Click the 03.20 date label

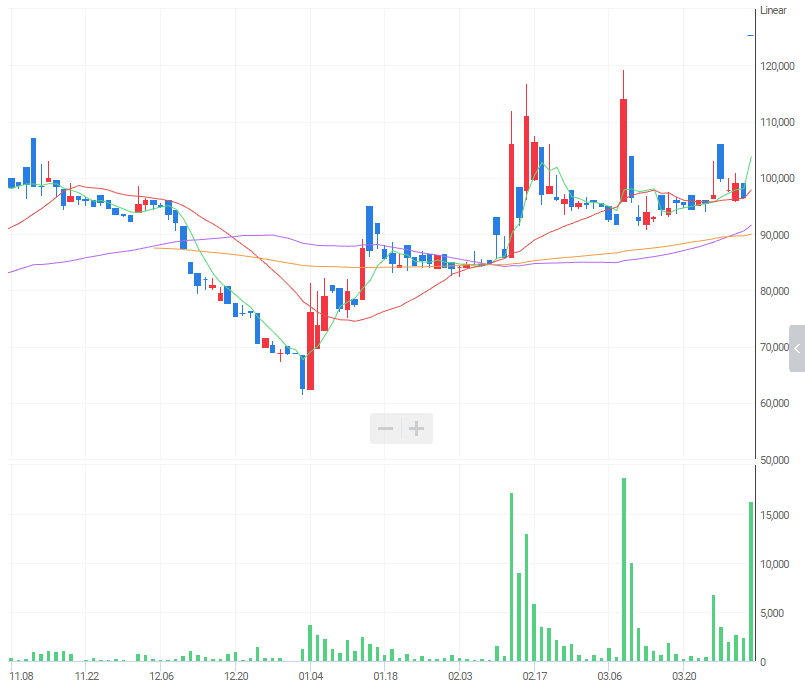click(684, 676)
